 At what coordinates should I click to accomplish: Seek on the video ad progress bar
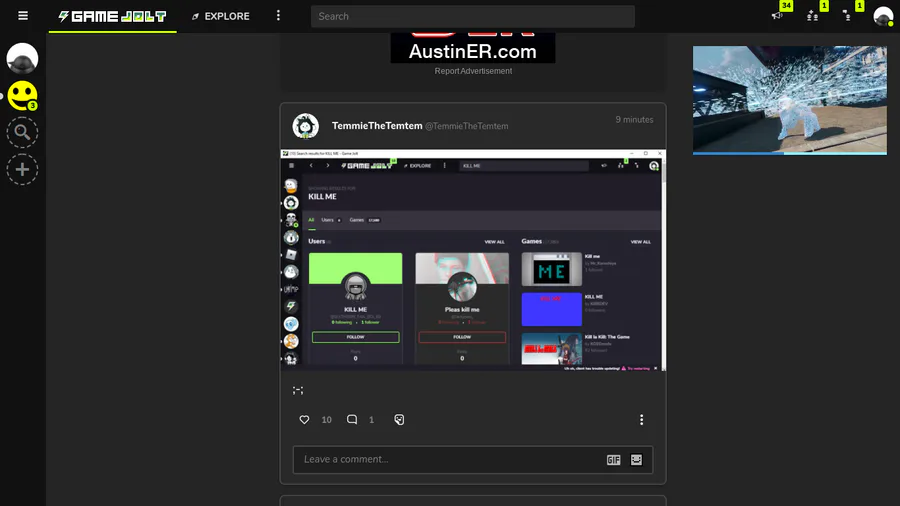[x=789, y=153]
